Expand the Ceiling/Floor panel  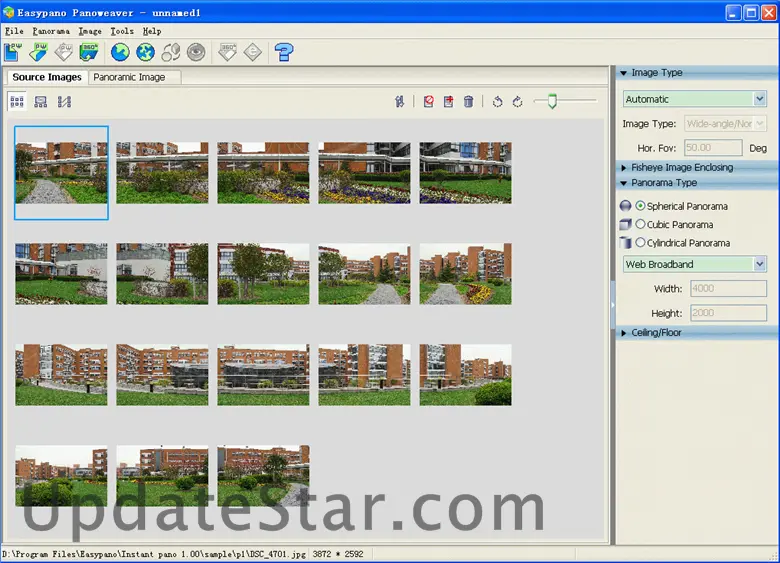pos(656,332)
